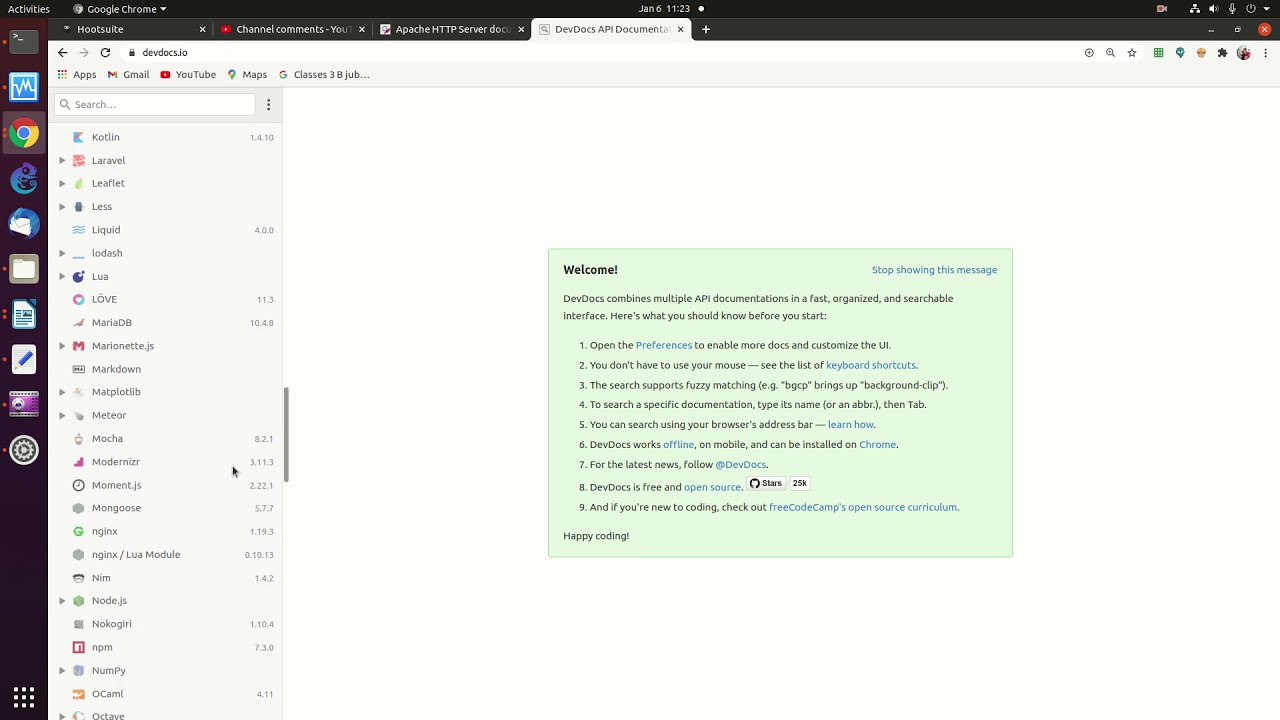
Task: Open the Gmail bookmark
Action: coord(128,74)
